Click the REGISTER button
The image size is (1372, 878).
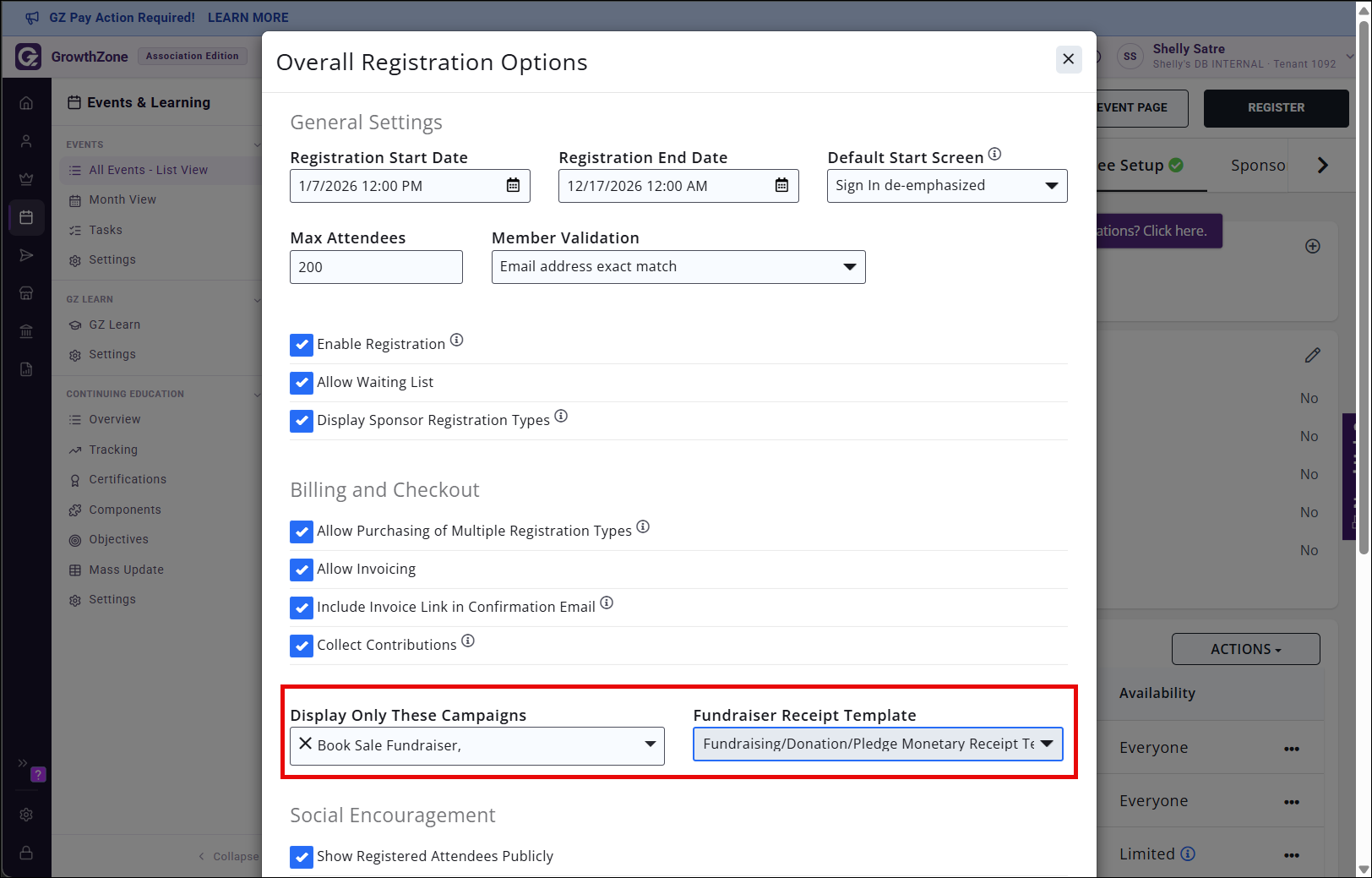click(1276, 108)
